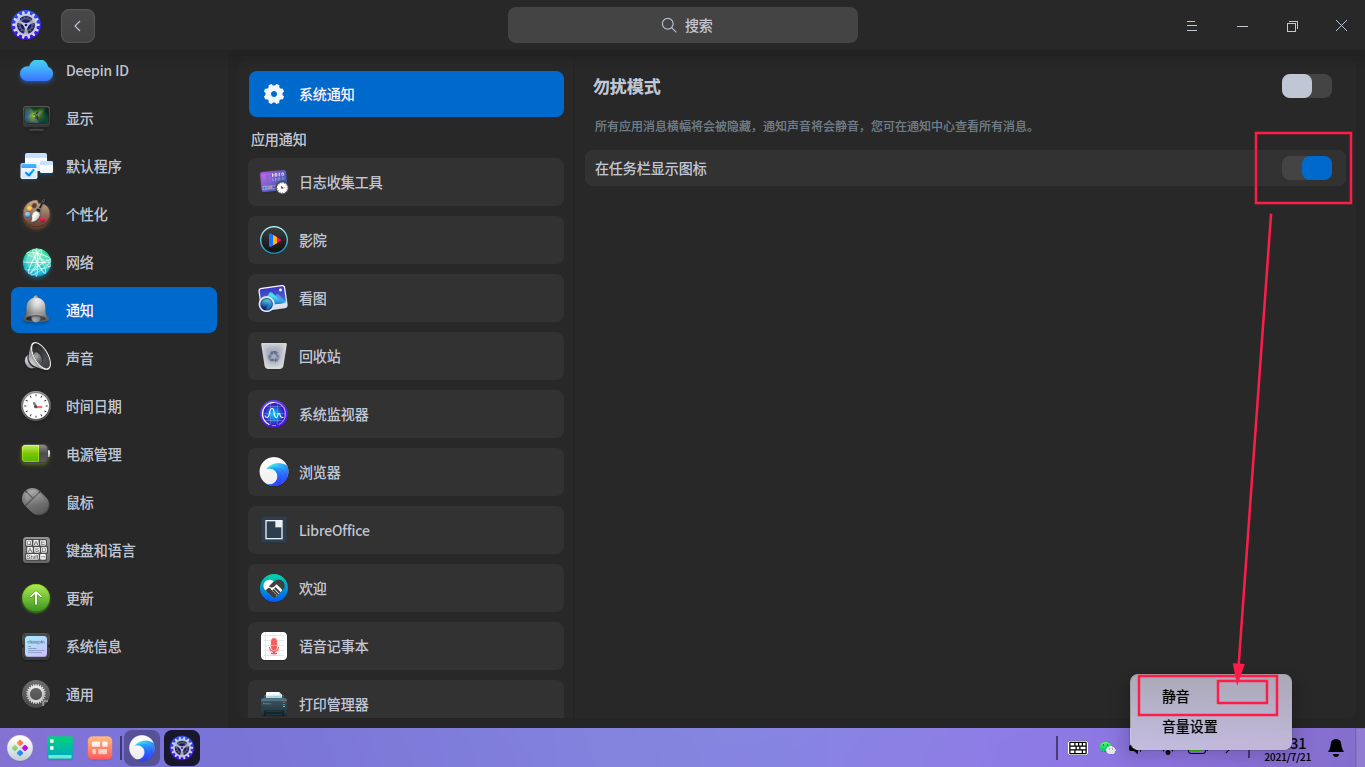This screenshot has width=1365, height=767.
Task: Open the 网络 network settings
Action: point(114,263)
